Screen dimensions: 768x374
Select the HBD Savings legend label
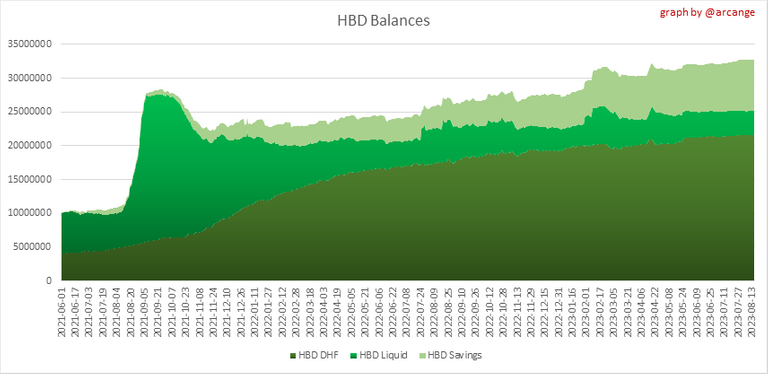(x=455, y=355)
